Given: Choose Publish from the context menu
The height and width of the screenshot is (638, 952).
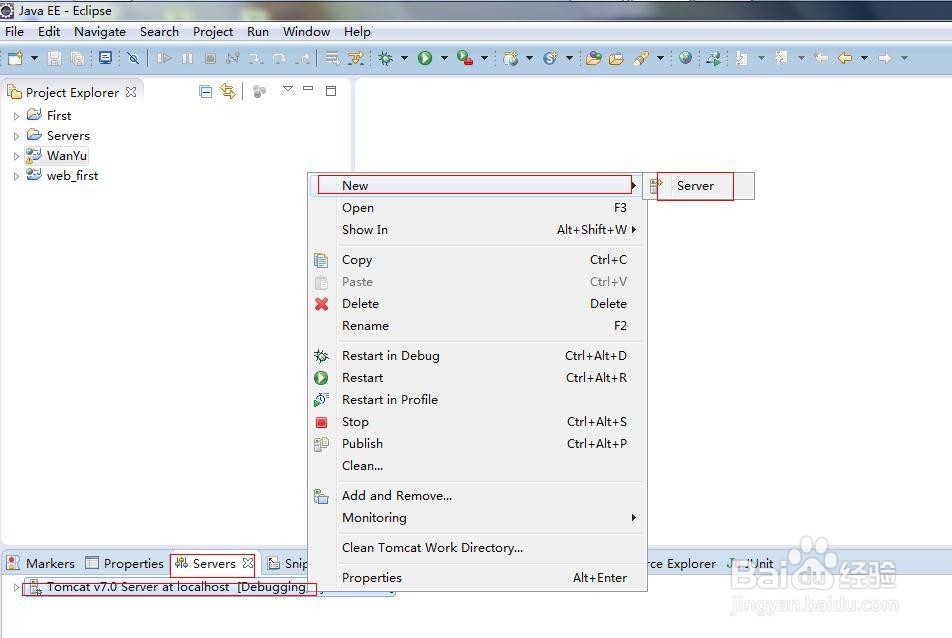Looking at the screenshot, I should (x=477, y=444).
